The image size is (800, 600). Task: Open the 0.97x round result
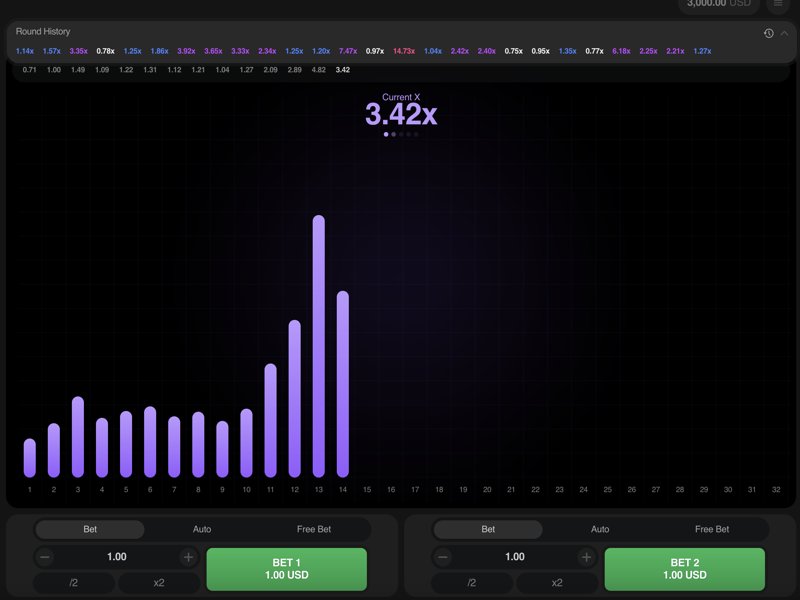(374, 51)
